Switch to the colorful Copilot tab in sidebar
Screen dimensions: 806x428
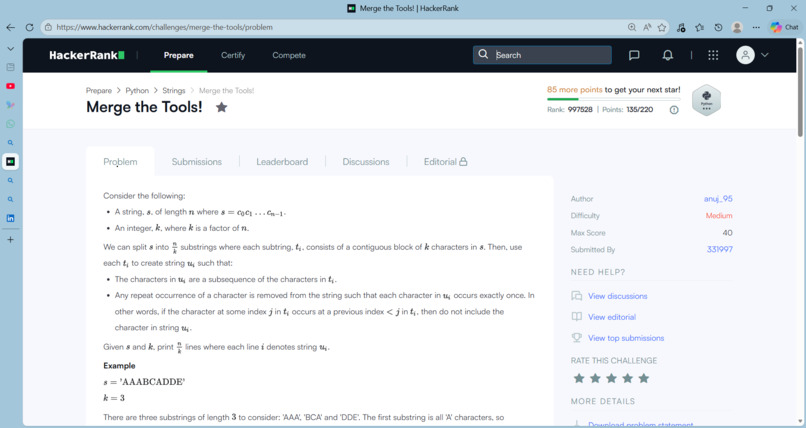tap(10, 105)
